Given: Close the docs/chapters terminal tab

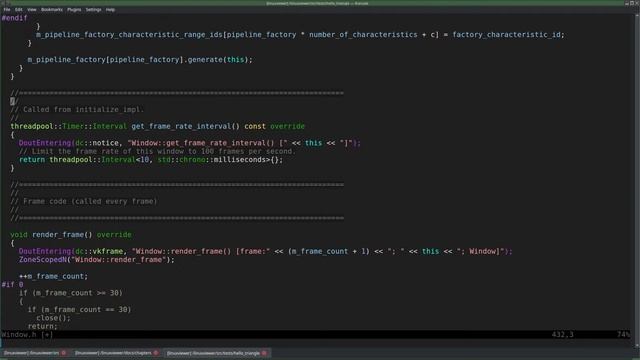Looking at the screenshot, I should [156, 353].
